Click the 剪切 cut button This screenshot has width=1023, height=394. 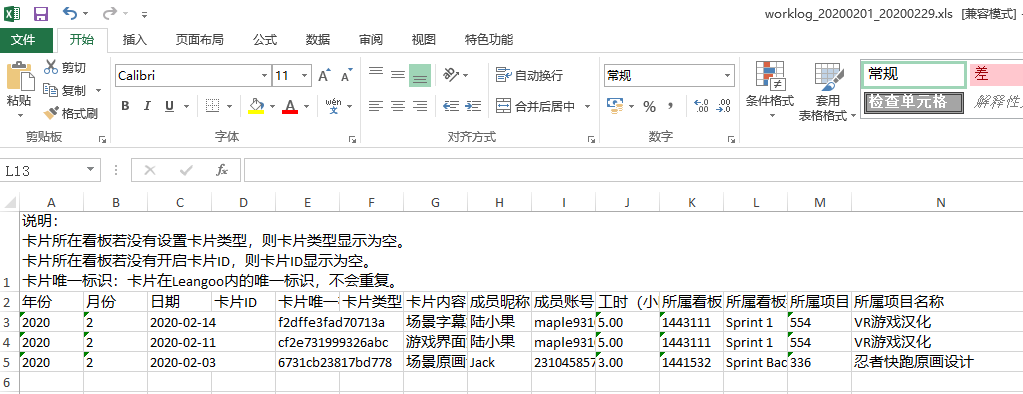pyautogui.click(x=65, y=68)
